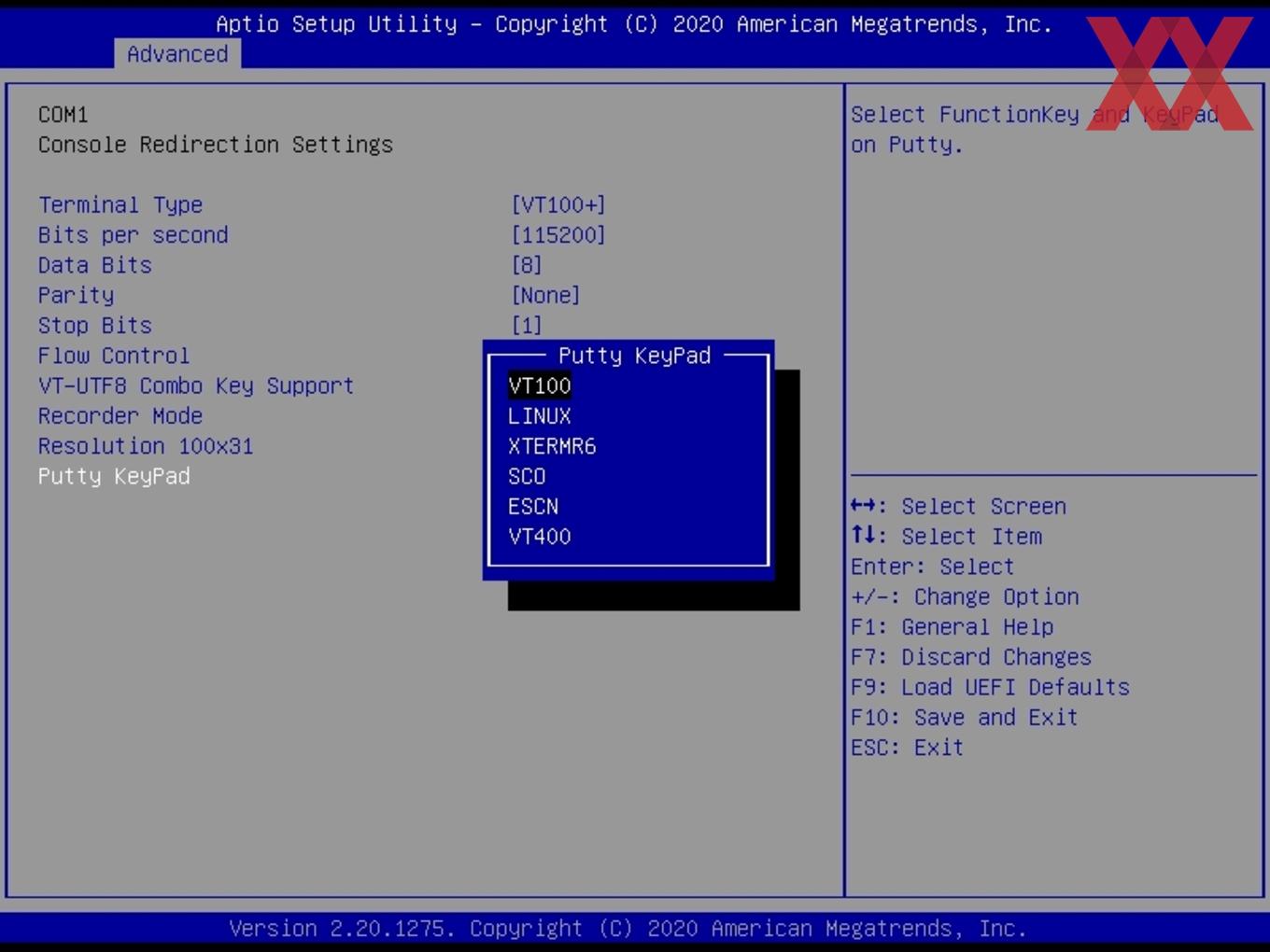This screenshot has height=952, width=1270.
Task: Change the [115200] baud rate value
Action: click(x=558, y=235)
